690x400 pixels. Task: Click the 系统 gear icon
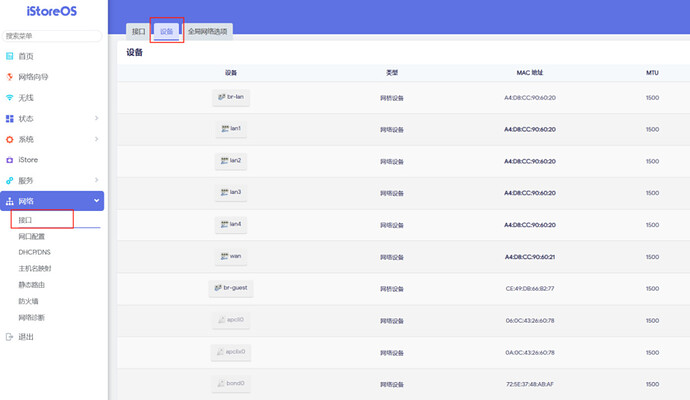[x=10, y=139]
